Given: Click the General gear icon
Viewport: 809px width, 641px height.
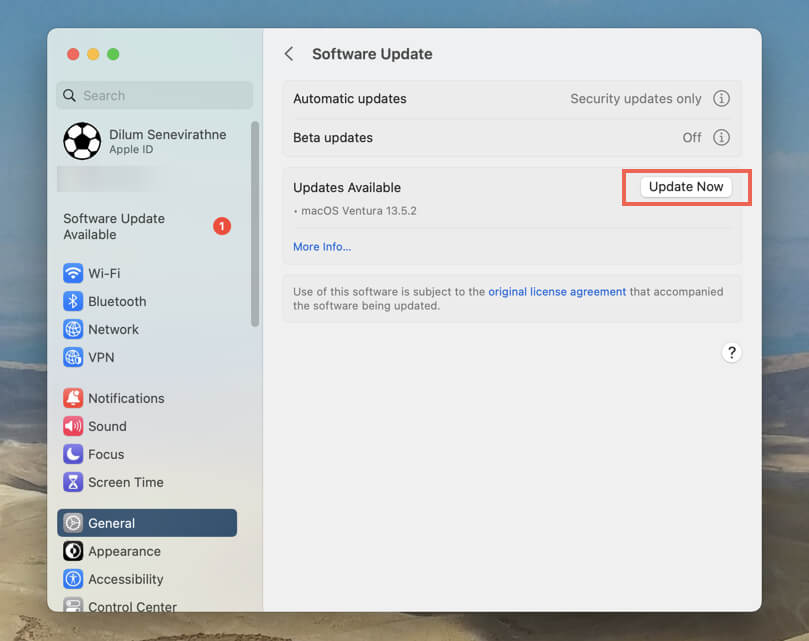Looking at the screenshot, I should click(73, 523).
